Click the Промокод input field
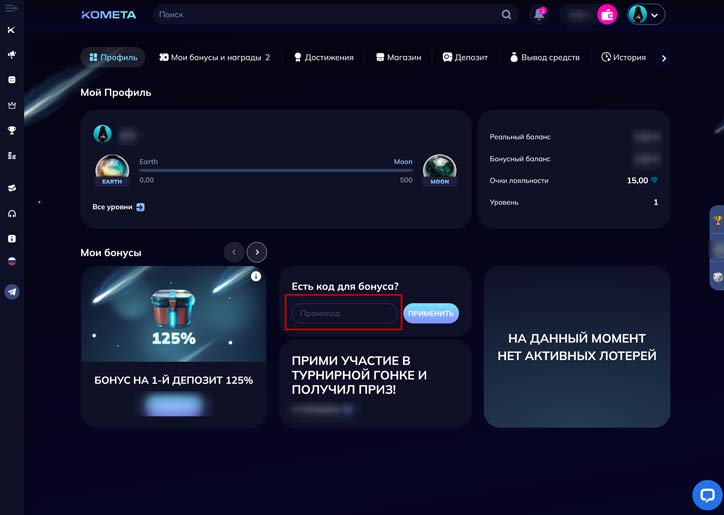The width and height of the screenshot is (724, 515). pyautogui.click(x=344, y=313)
